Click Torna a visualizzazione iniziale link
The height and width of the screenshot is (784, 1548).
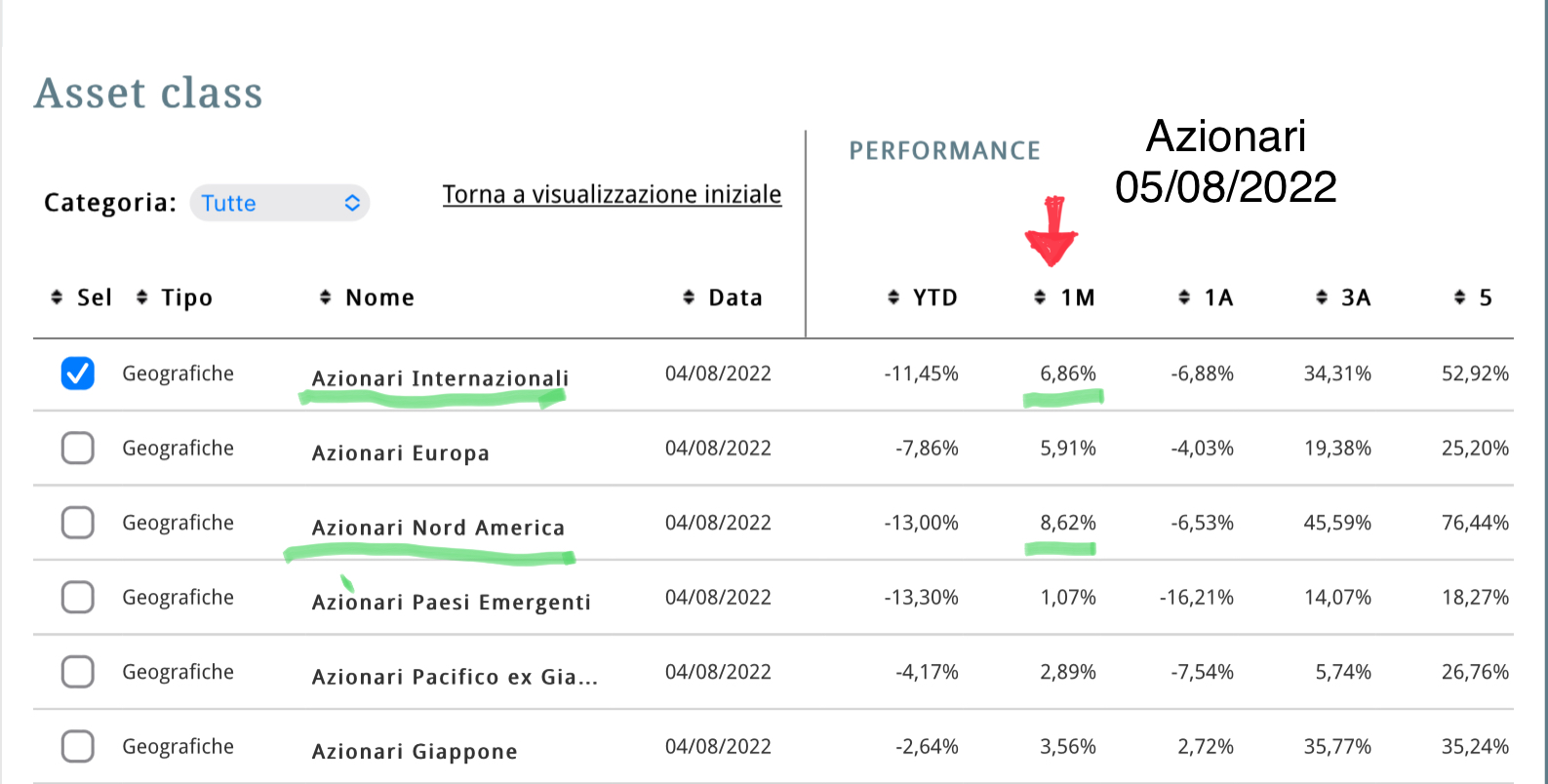click(612, 195)
